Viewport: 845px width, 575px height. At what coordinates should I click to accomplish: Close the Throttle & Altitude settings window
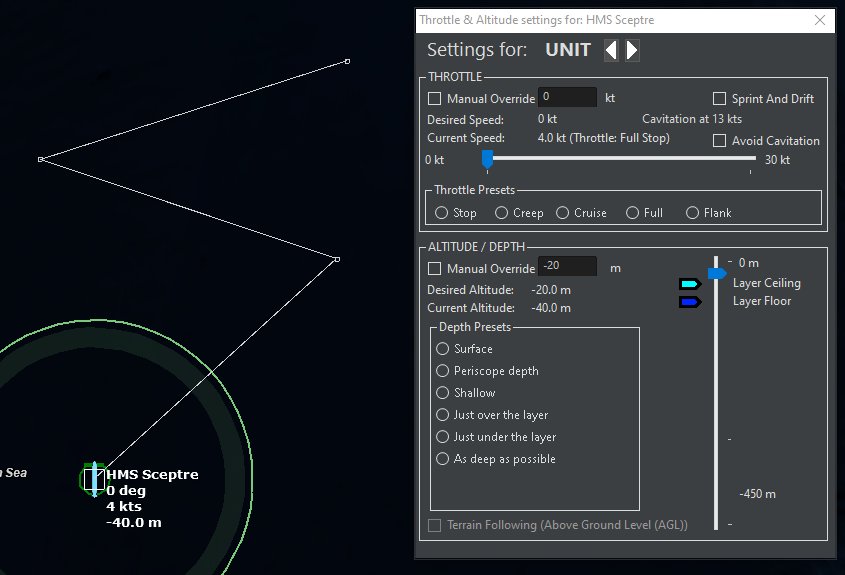pyautogui.click(x=820, y=20)
